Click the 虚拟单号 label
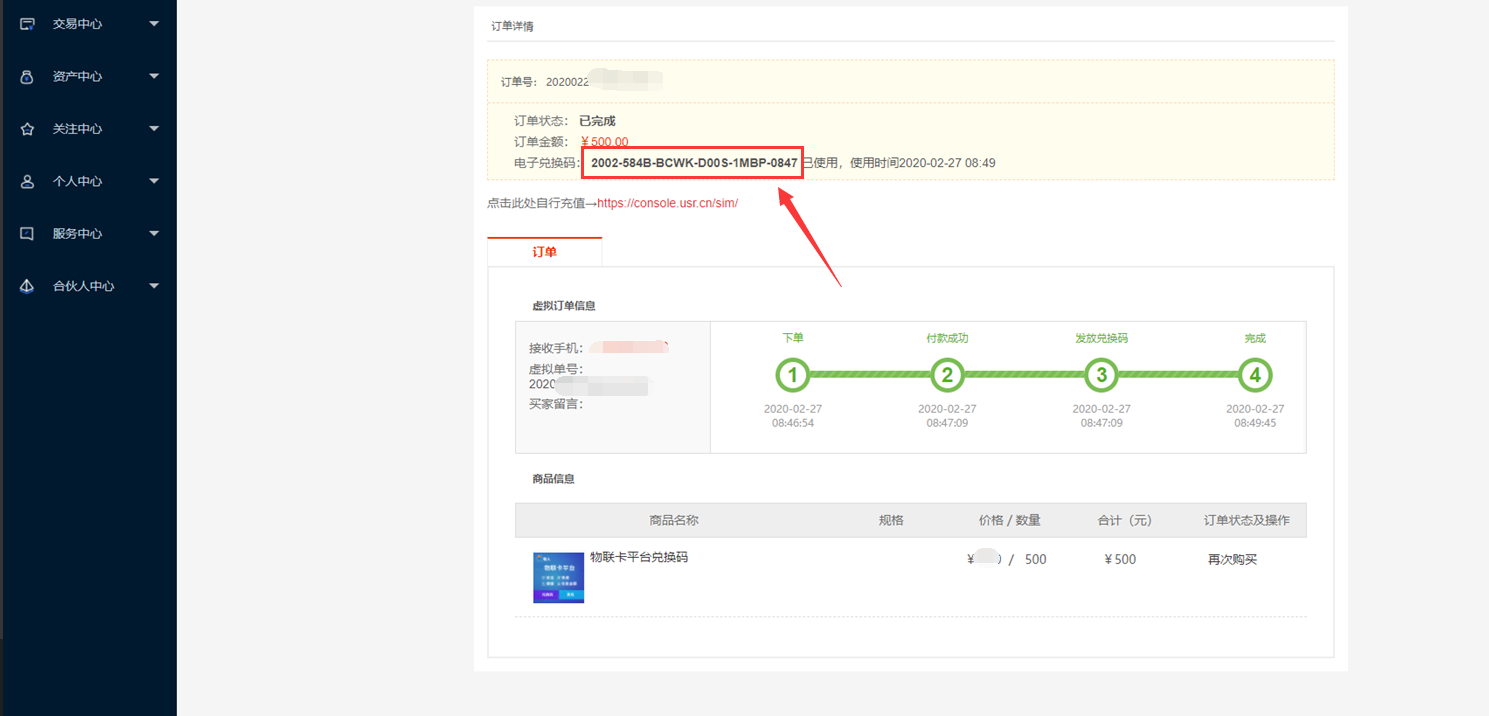Screen dimensions: 1489x716 click(556, 369)
